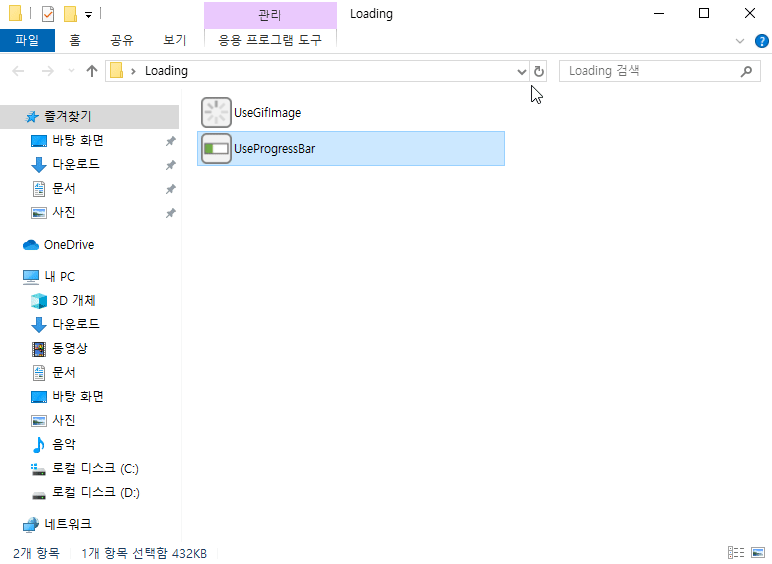The height and width of the screenshot is (564, 772).
Task: Open 로컬 디스크 (D:)
Action: tap(96, 493)
